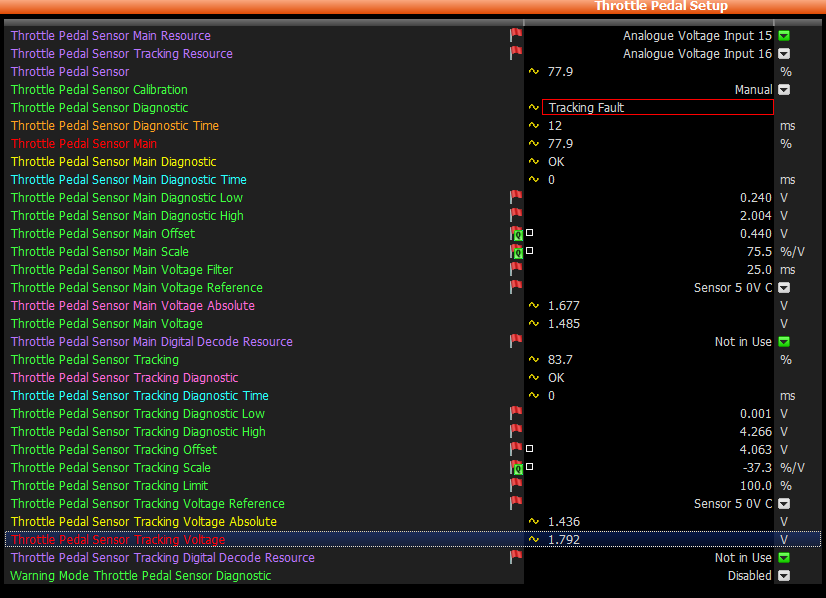Click wave icon beside Tracking Voltage value 1.792

click(x=533, y=540)
